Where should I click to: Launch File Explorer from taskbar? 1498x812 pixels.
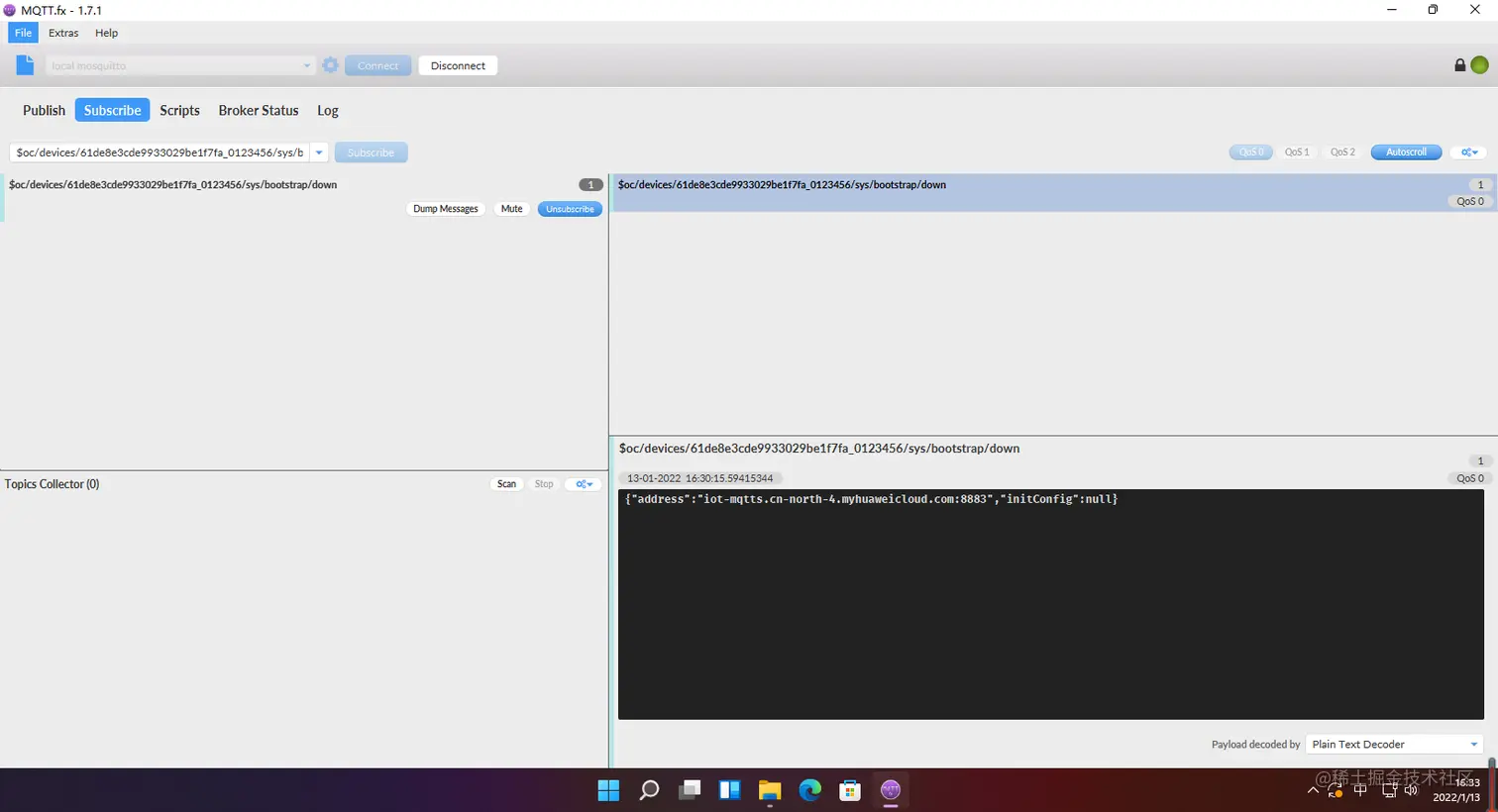(770, 790)
